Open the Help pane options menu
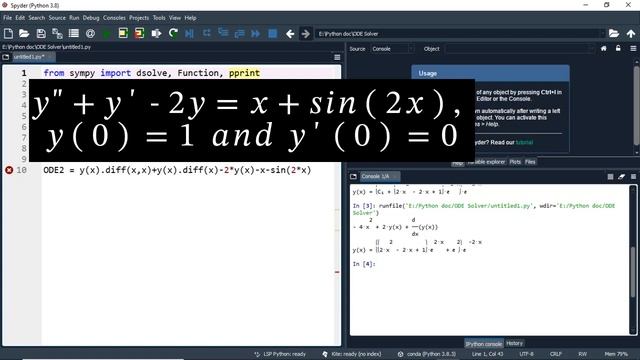Screen dimensions: 640x360 point(633,49)
